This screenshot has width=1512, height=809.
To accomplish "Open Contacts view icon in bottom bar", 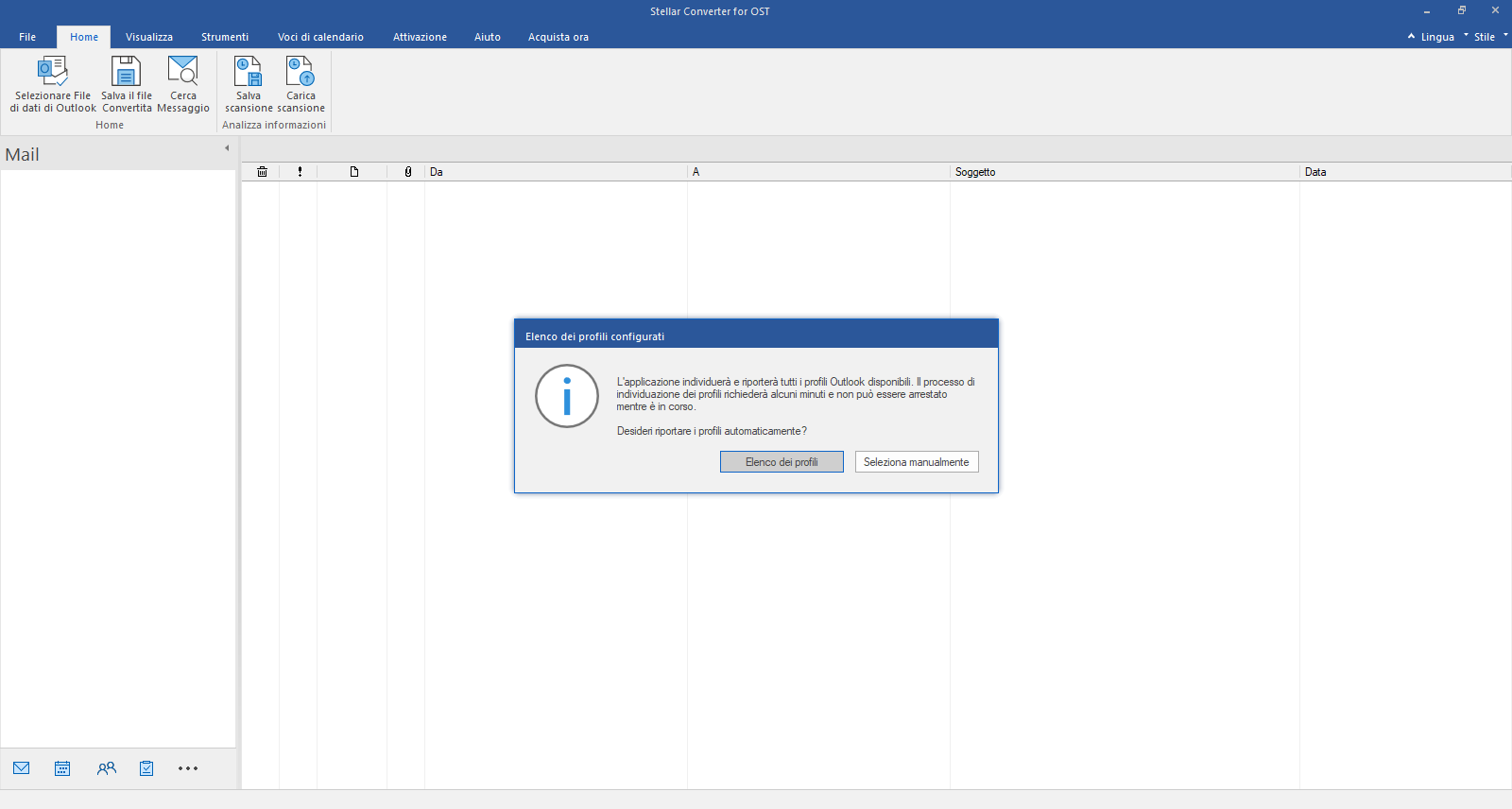I will pos(106,768).
